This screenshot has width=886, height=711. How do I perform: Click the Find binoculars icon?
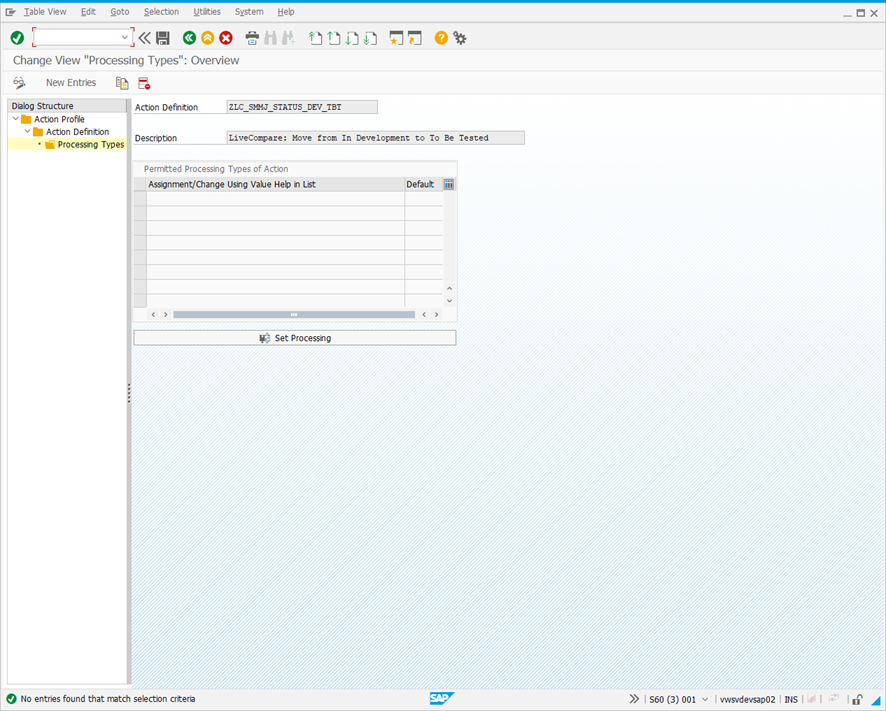tap(271, 38)
